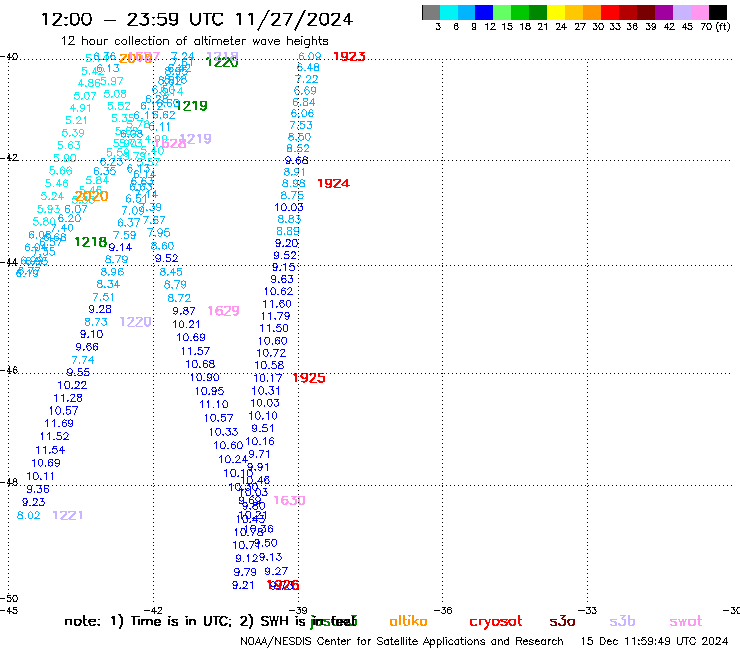740x650 pixels.
Task: Click the "NOAA/NESDIS Center for Satellite Applications and Research" credit
Action: coord(402,642)
